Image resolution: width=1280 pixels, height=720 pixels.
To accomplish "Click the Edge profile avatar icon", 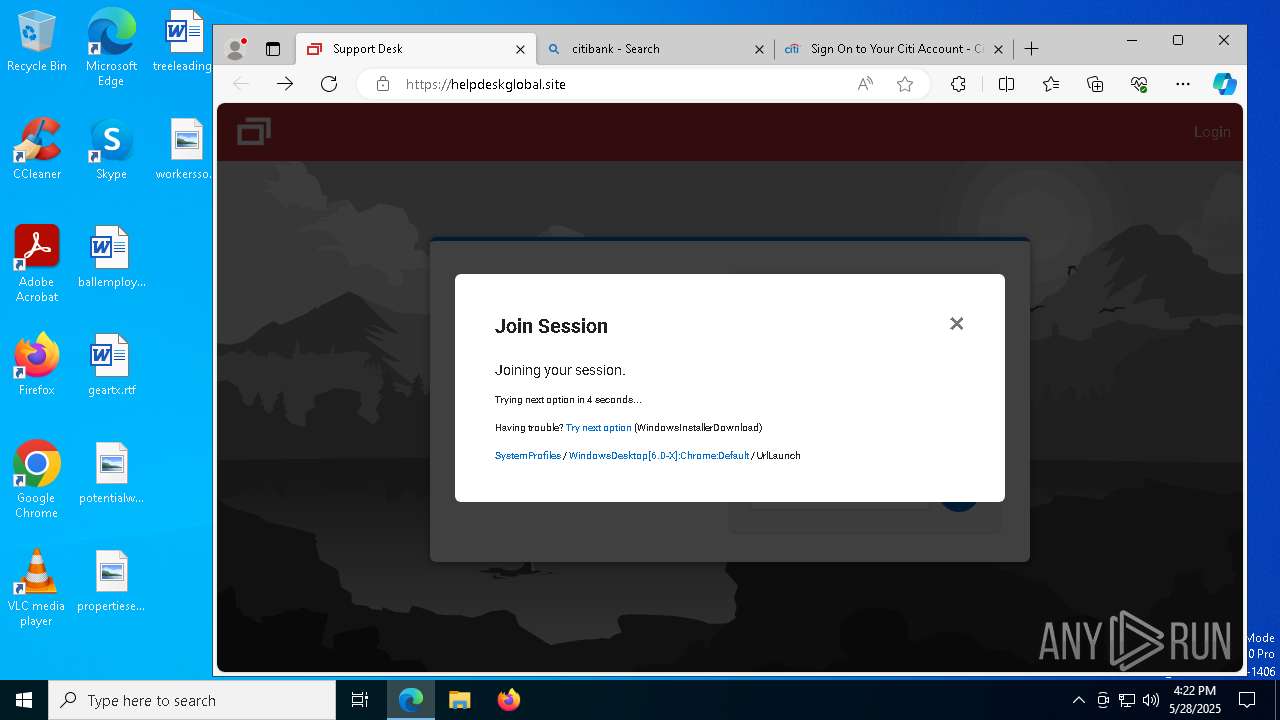I will 236,48.
